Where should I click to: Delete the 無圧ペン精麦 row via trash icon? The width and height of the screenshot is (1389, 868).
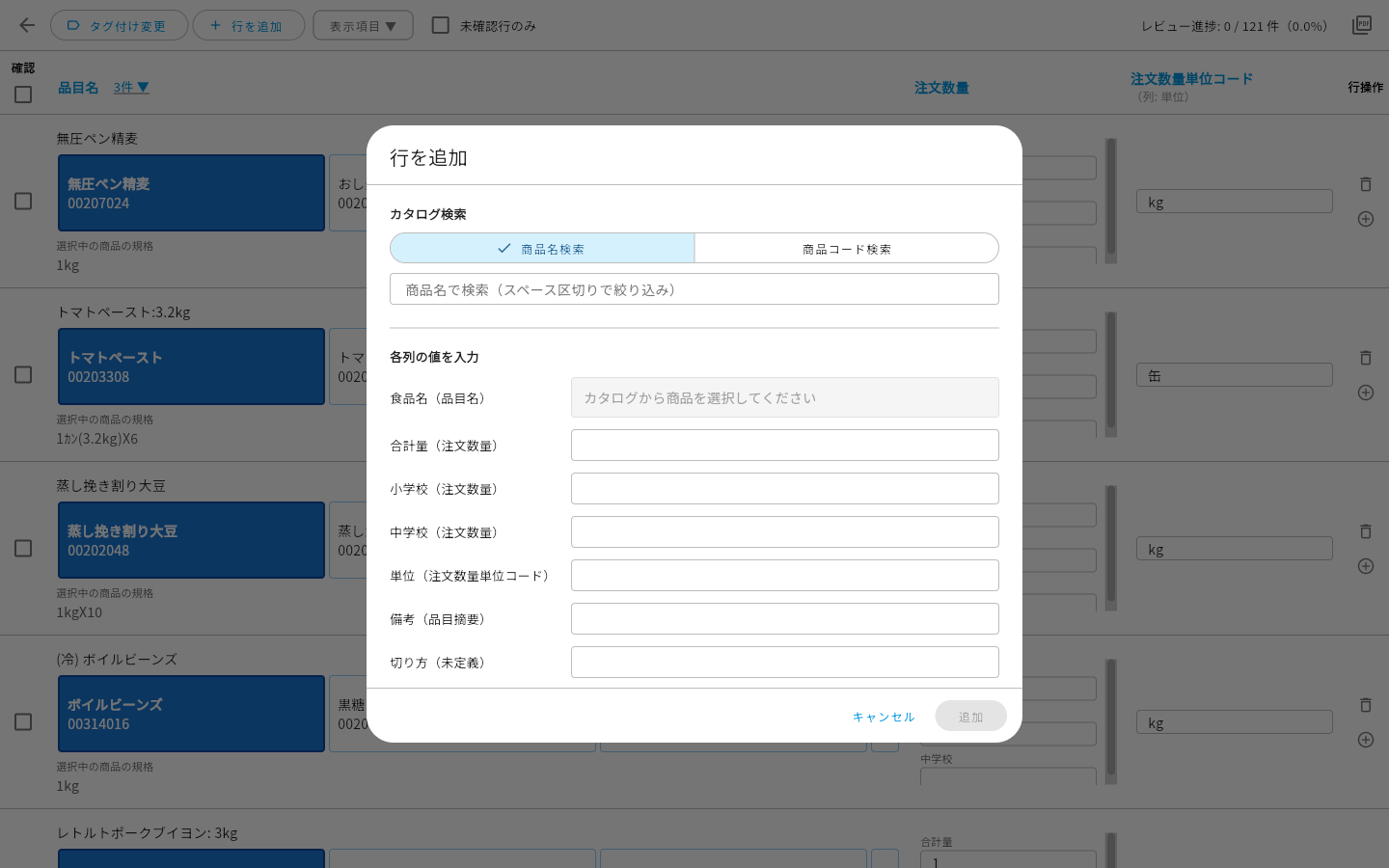1365,184
